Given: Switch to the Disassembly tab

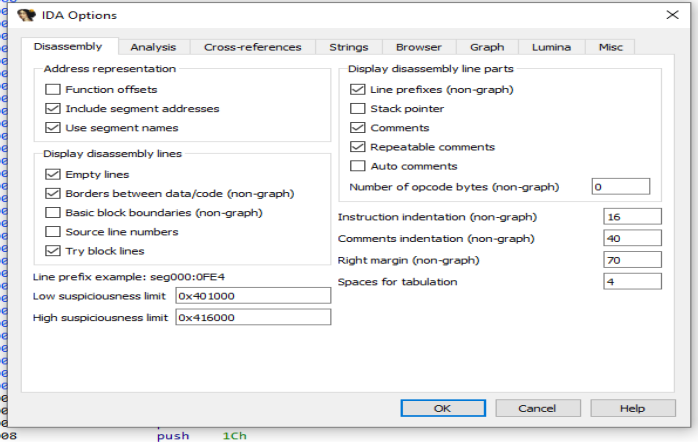Looking at the screenshot, I should [x=68, y=46].
